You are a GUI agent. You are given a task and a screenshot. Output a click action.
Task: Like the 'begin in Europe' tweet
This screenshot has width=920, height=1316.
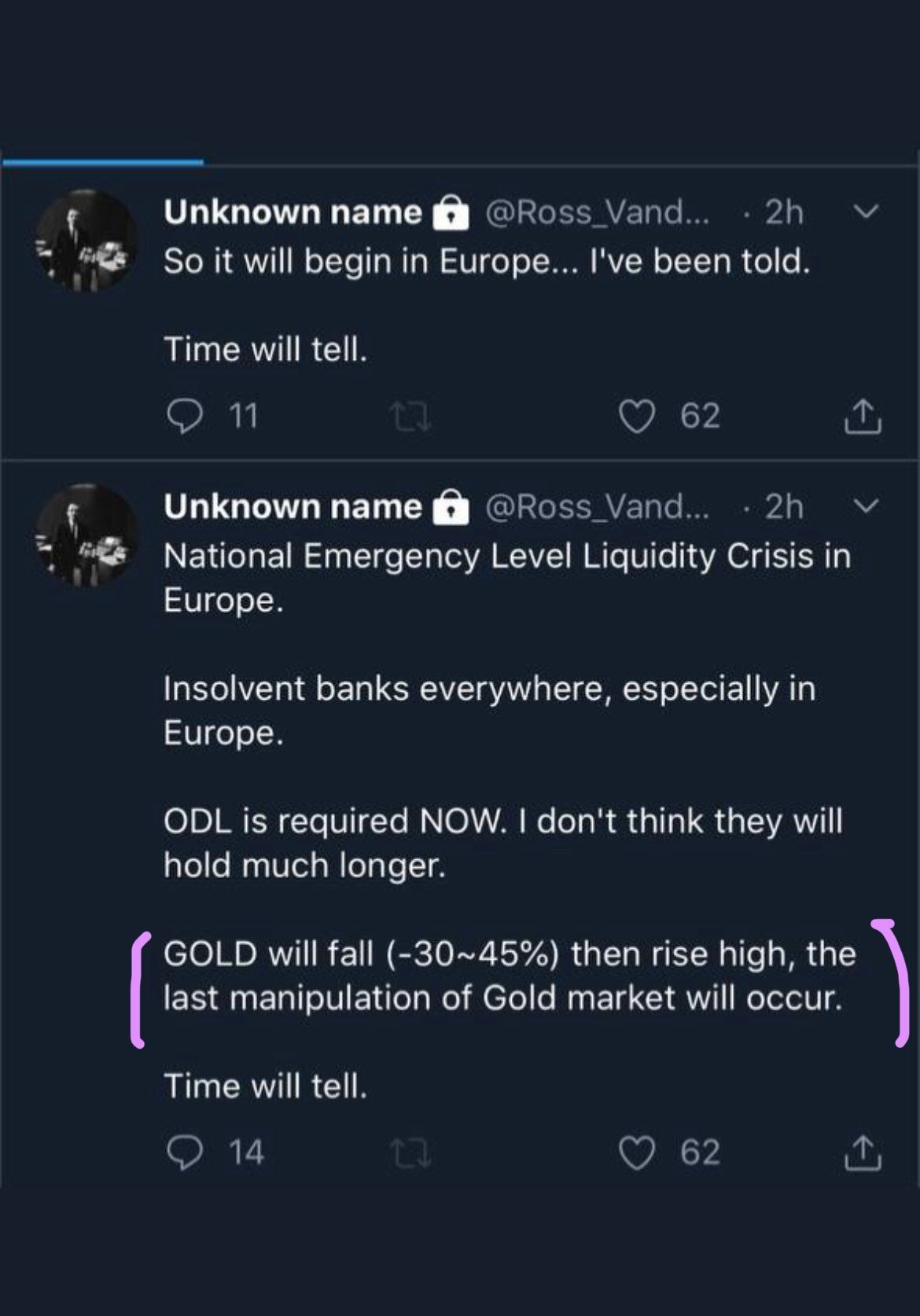[636, 416]
